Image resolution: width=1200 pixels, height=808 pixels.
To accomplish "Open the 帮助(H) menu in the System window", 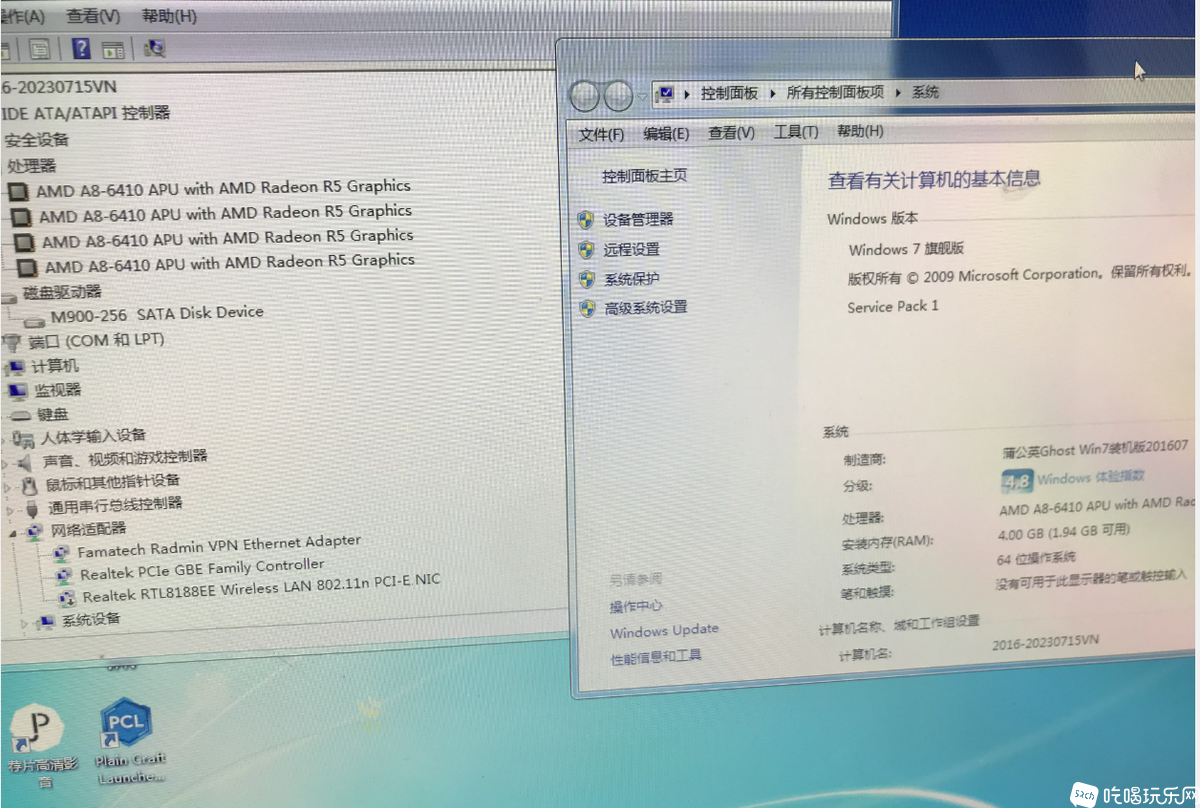I will point(860,131).
